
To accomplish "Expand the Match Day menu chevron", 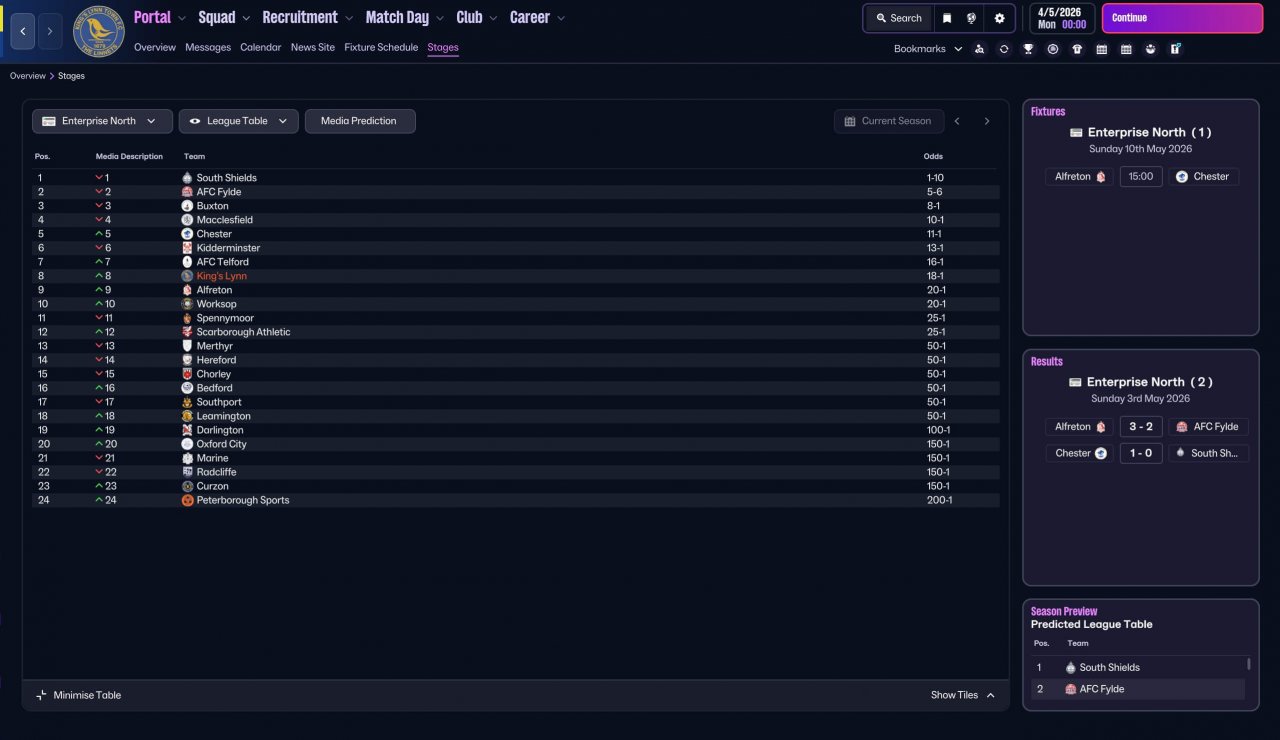I will (441, 18).
